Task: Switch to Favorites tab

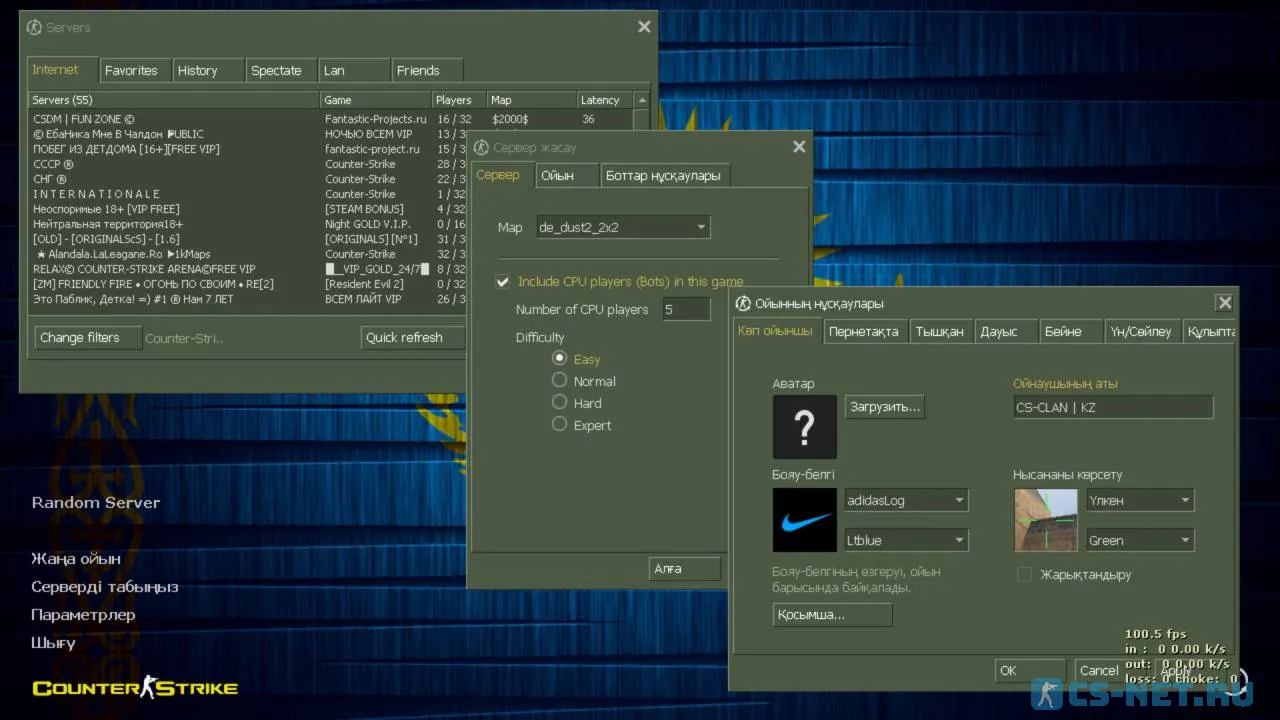Action: [x=134, y=70]
